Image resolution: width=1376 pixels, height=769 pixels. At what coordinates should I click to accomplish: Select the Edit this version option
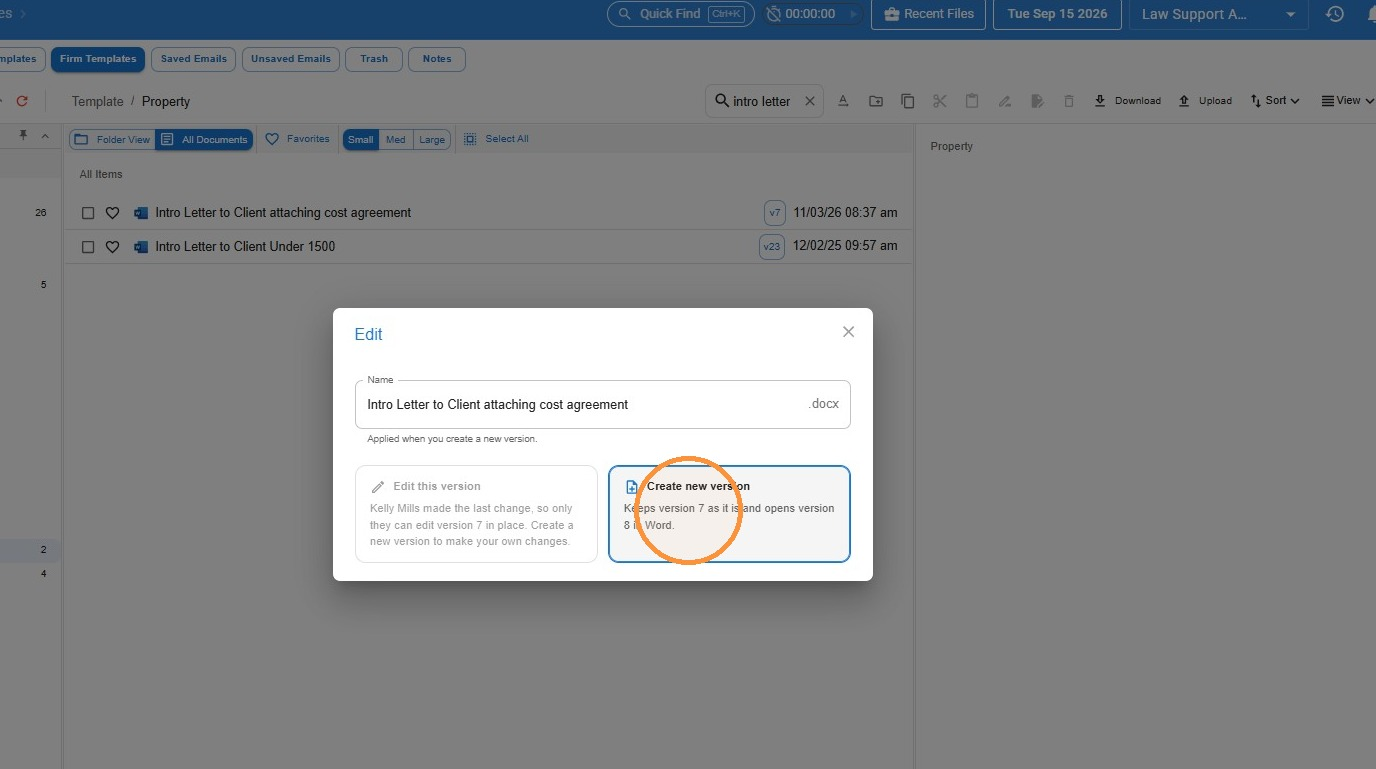476,514
